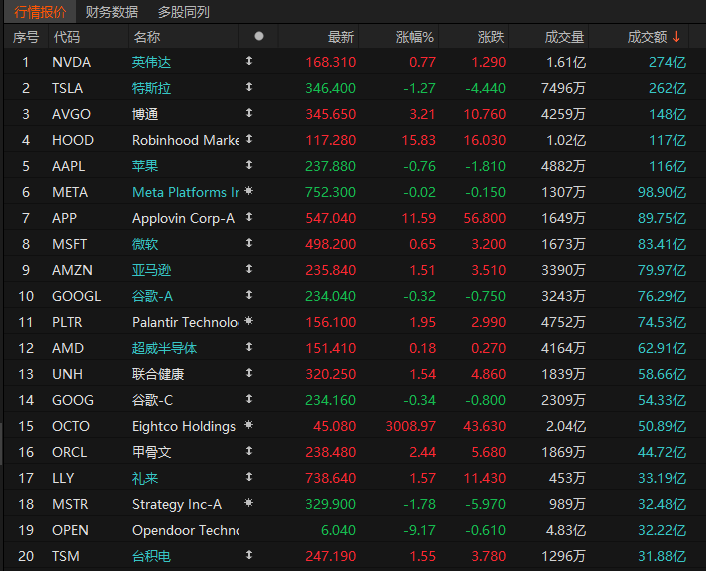The width and height of the screenshot is (706, 571).
Task: Open stock name 英伟达
Action: click(151, 62)
